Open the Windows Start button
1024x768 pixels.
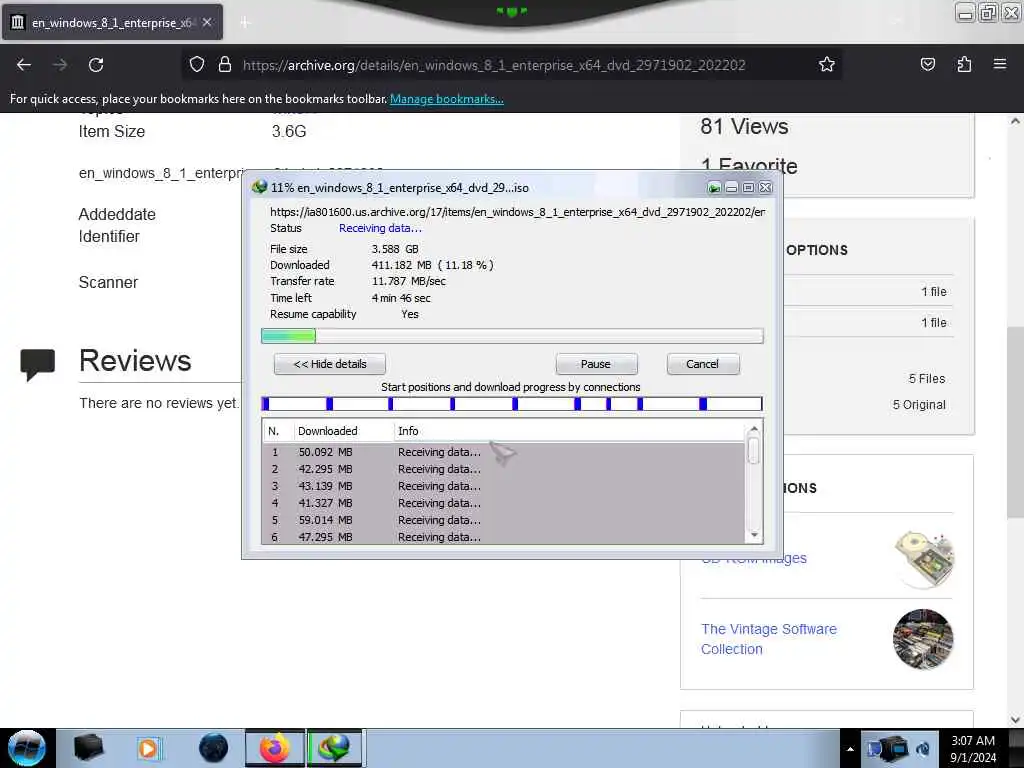point(27,748)
